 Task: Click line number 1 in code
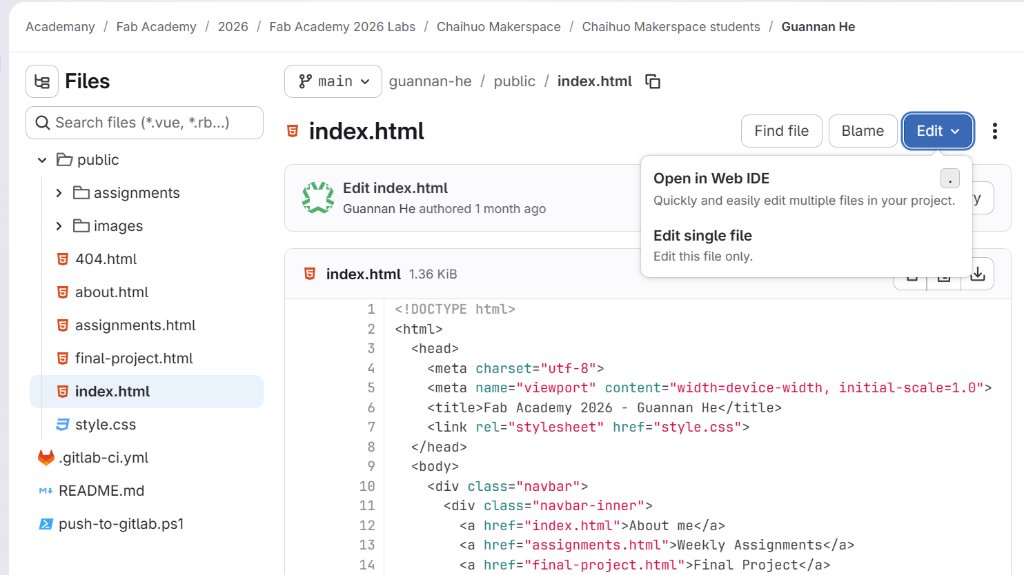(x=371, y=309)
